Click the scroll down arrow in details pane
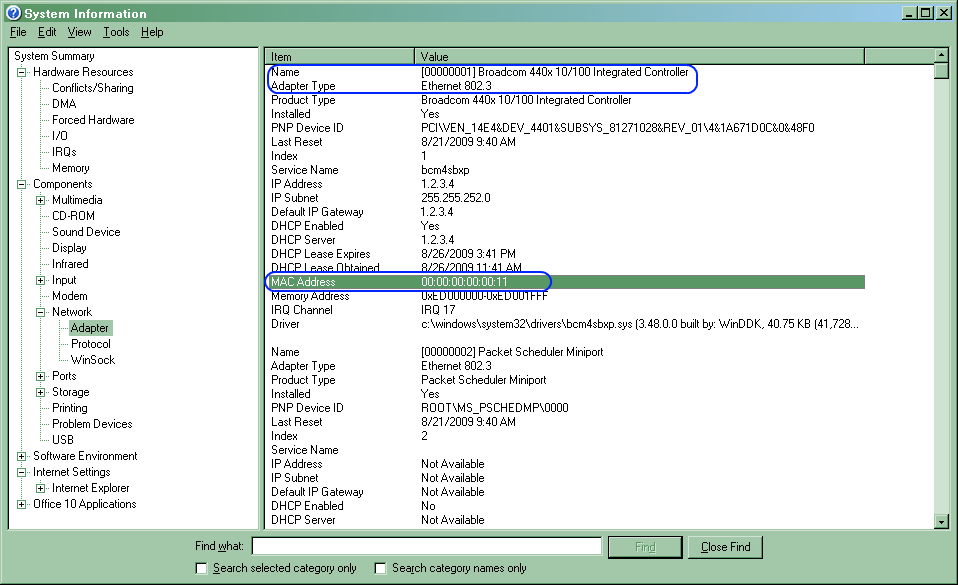This screenshot has height=585, width=958. click(x=941, y=521)
